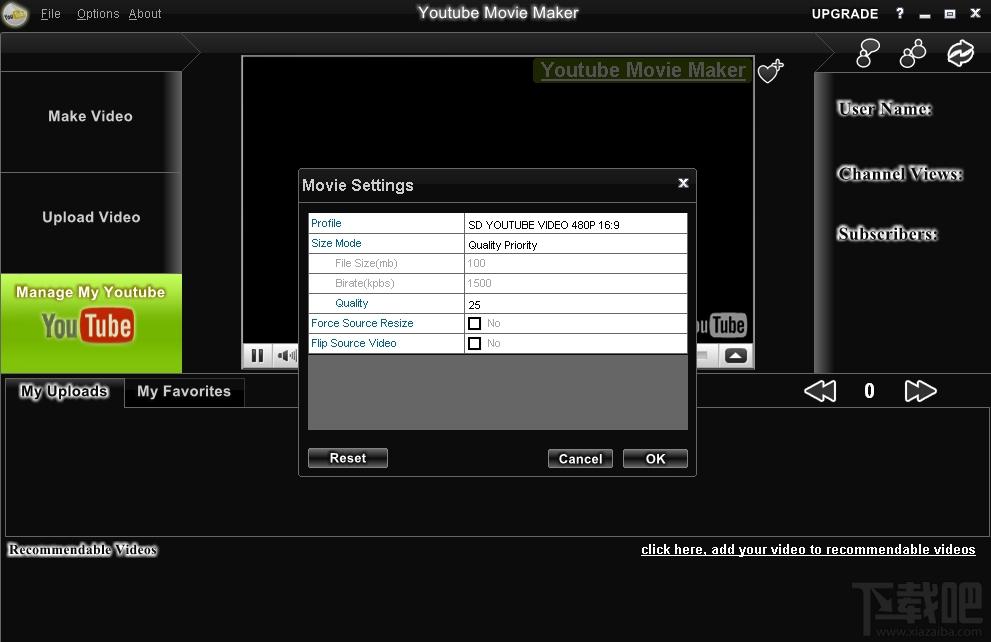Click Recommendable Videos heading

[82, 550]
